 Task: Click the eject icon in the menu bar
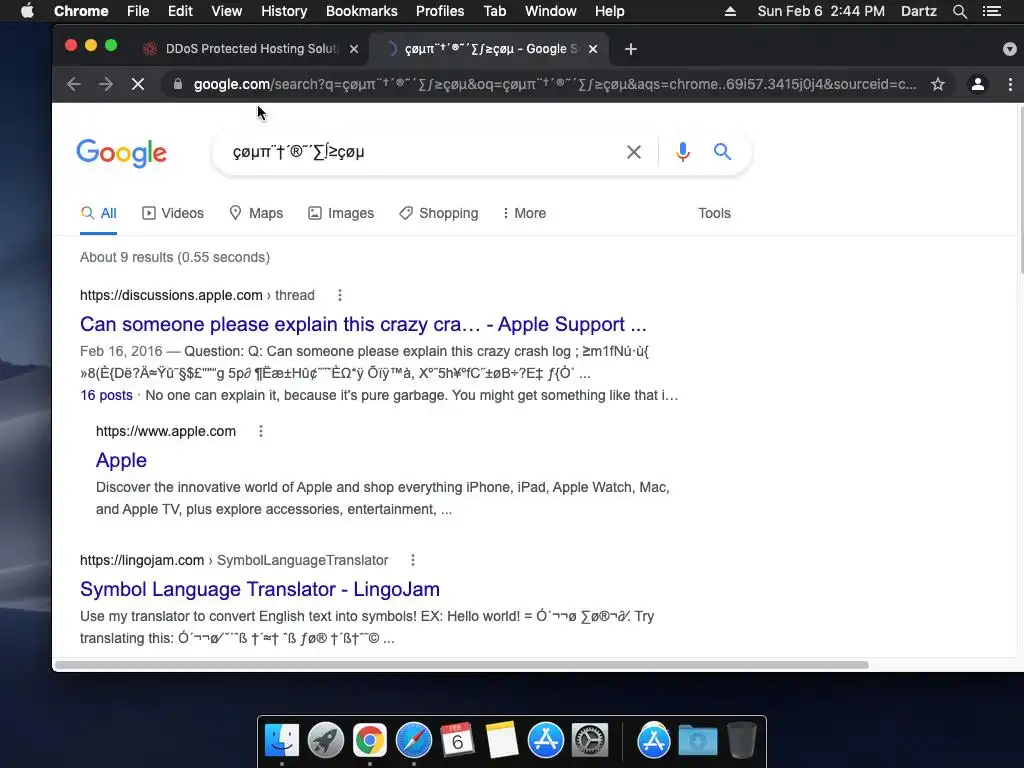(730, 11)
